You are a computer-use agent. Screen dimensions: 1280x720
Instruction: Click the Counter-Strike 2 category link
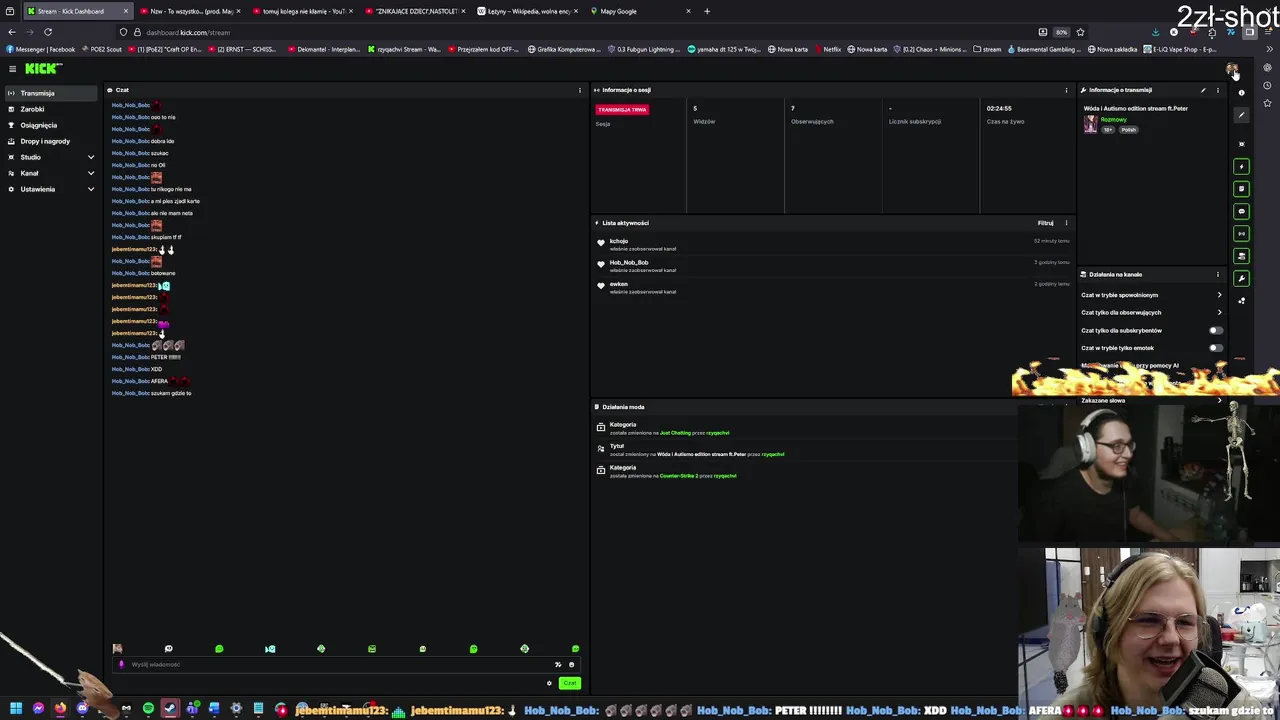(679, 476)
